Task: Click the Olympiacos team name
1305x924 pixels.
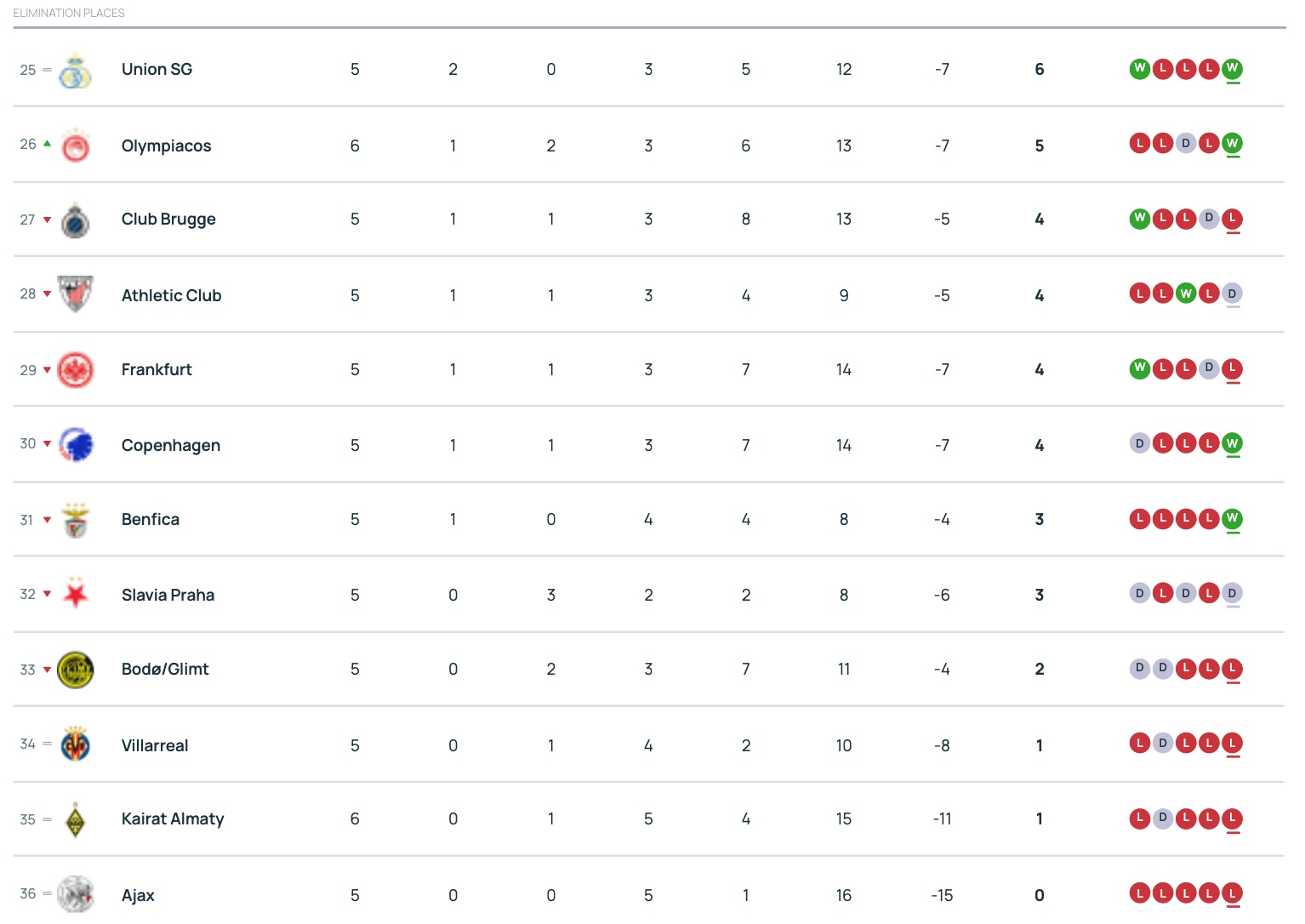Action: (166, 145)
